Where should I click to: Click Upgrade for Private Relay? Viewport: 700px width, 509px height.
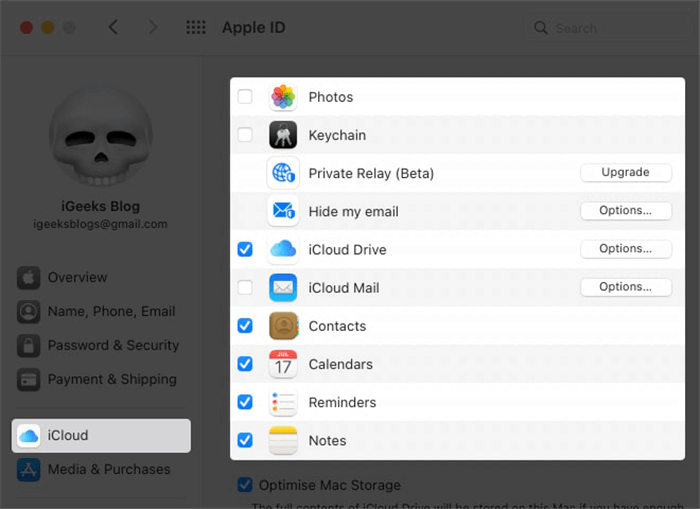[626, 172]
